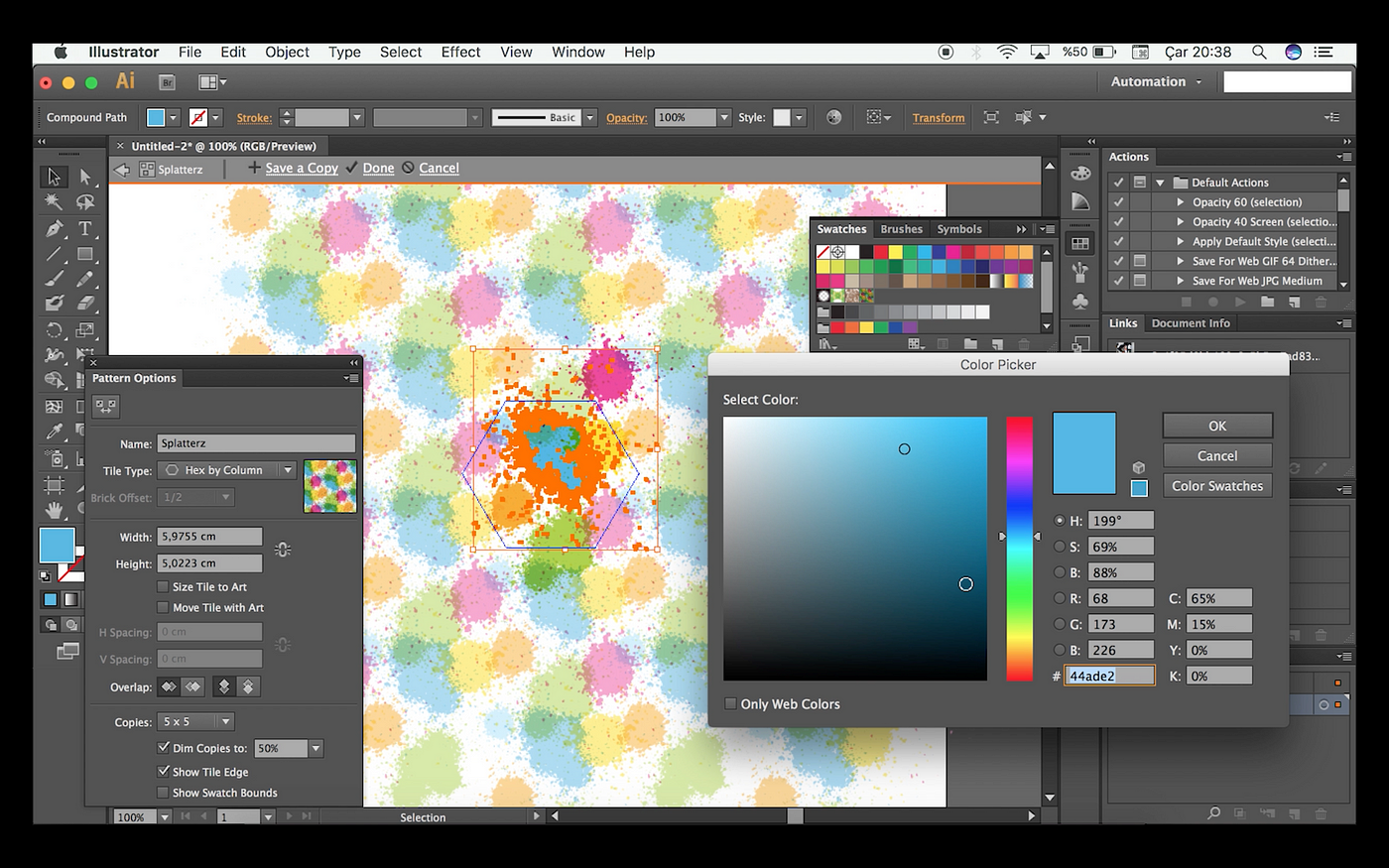Click OK in Color Picker
Screen dimensions: 1389x868
1217,426
